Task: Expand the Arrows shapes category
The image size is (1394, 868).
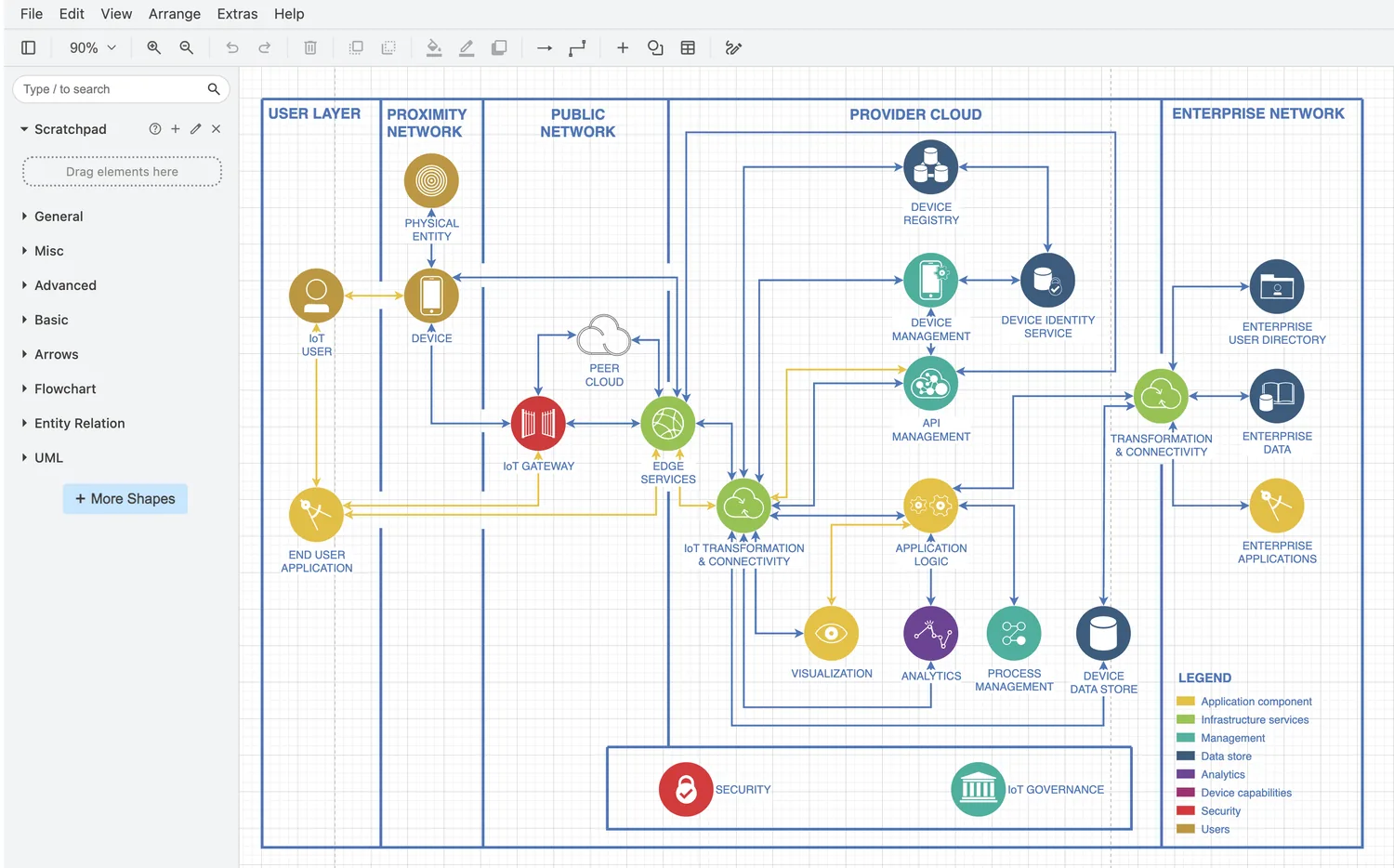Action: point(56,354)
